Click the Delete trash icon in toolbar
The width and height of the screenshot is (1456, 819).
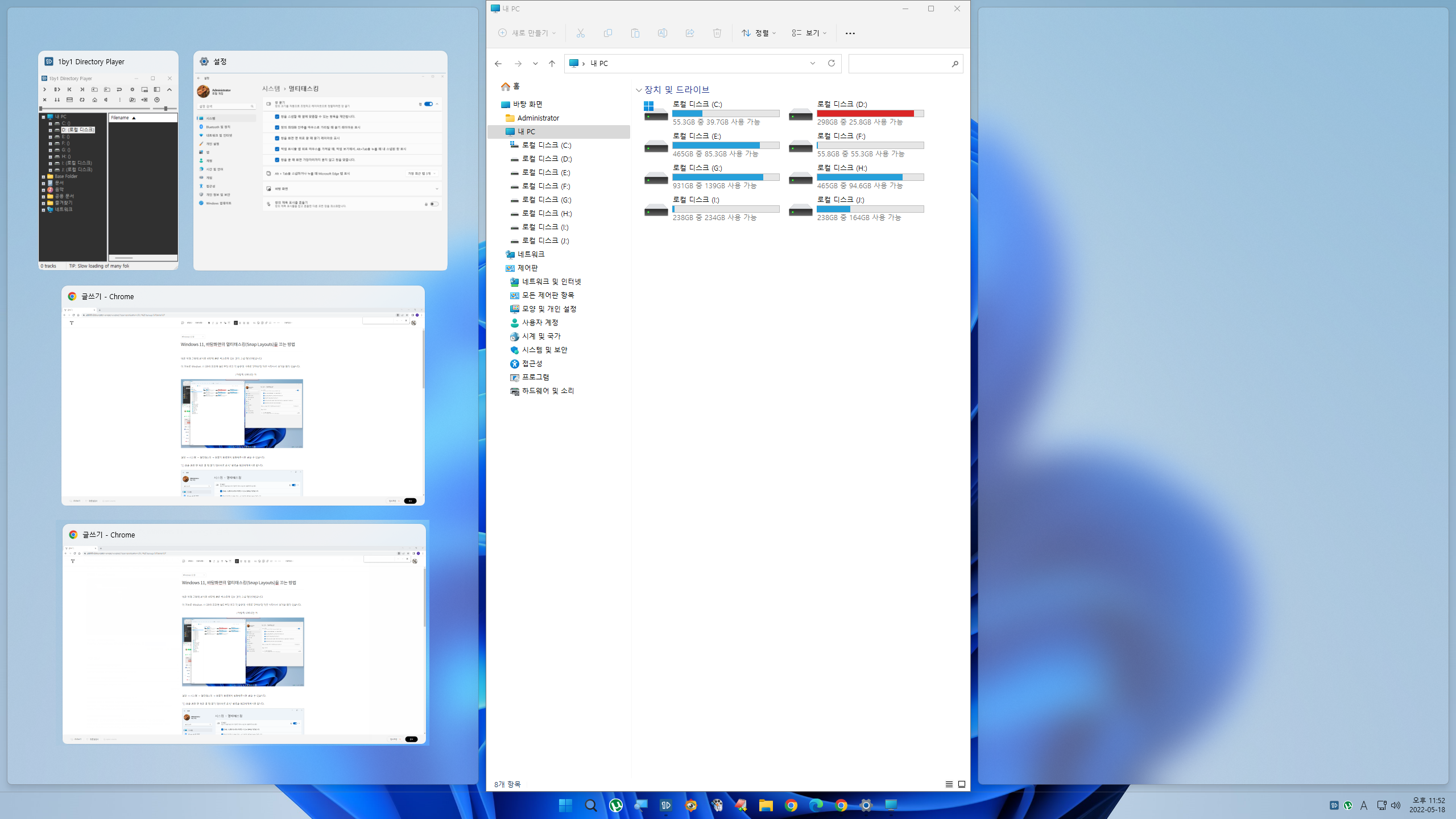(x=717, y=33)
